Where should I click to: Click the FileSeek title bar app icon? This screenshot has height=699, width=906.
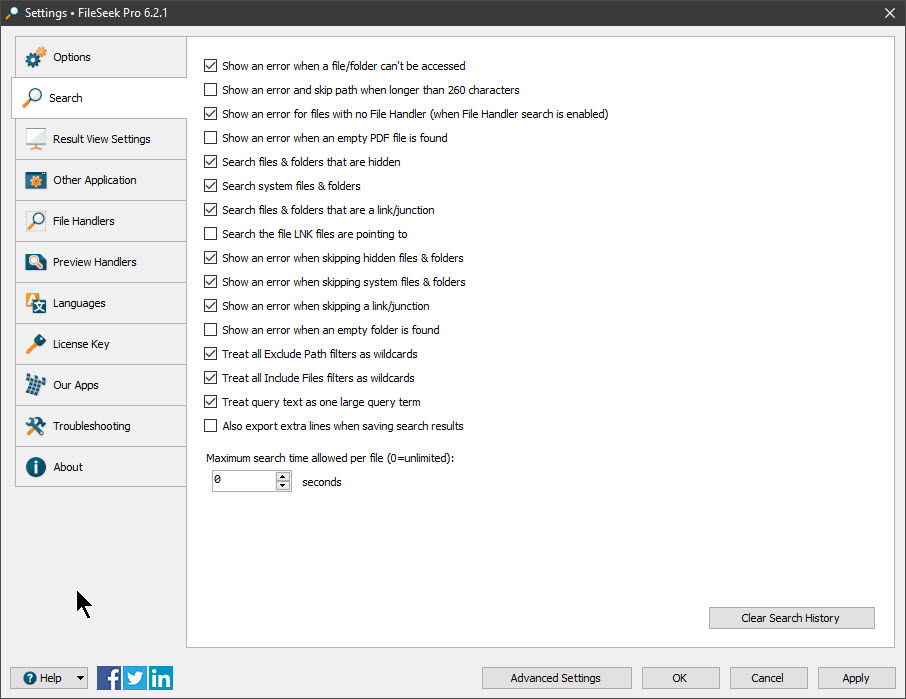11,13
